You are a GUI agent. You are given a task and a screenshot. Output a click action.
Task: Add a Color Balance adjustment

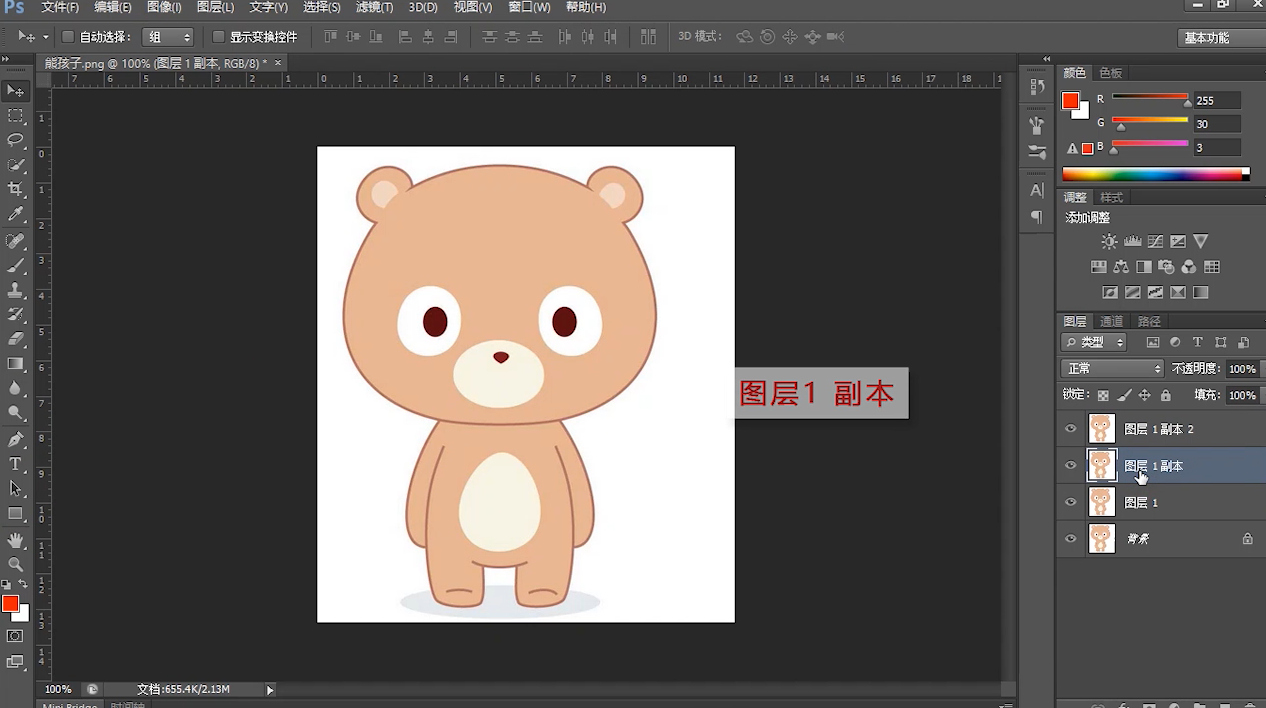coord(1121,267)
